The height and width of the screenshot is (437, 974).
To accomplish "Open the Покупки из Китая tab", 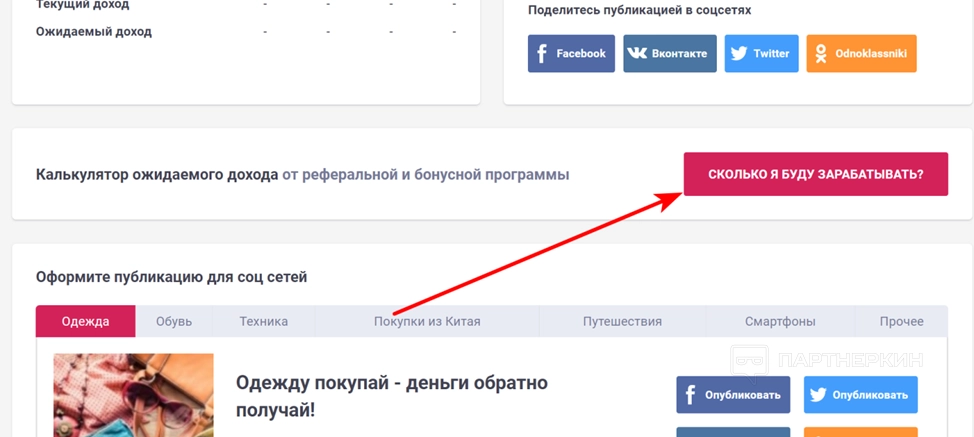I will click(x=427, y=322).
